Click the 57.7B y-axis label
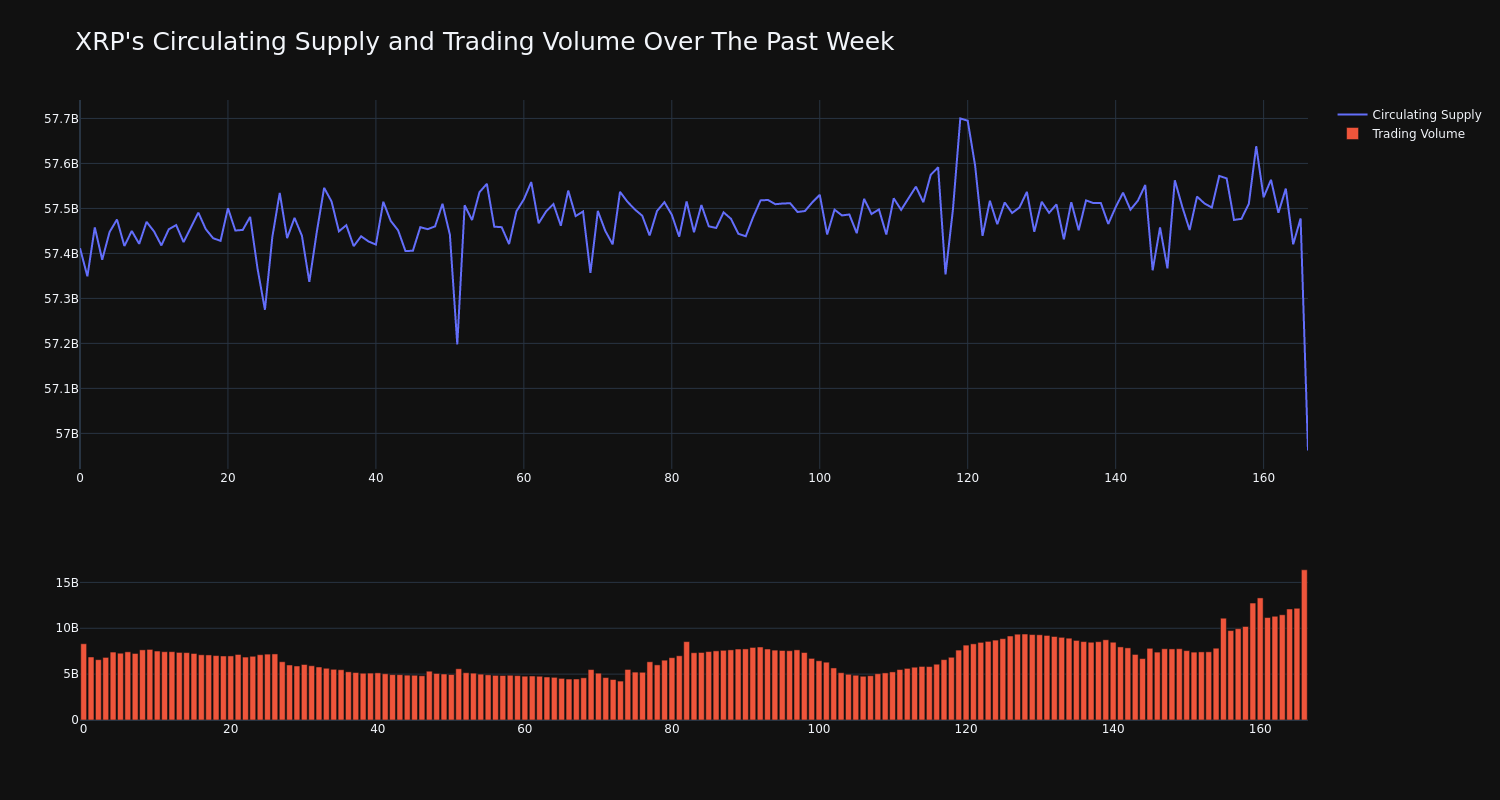1500x800 pixels. pyautogui.click(x=61, y=119)
